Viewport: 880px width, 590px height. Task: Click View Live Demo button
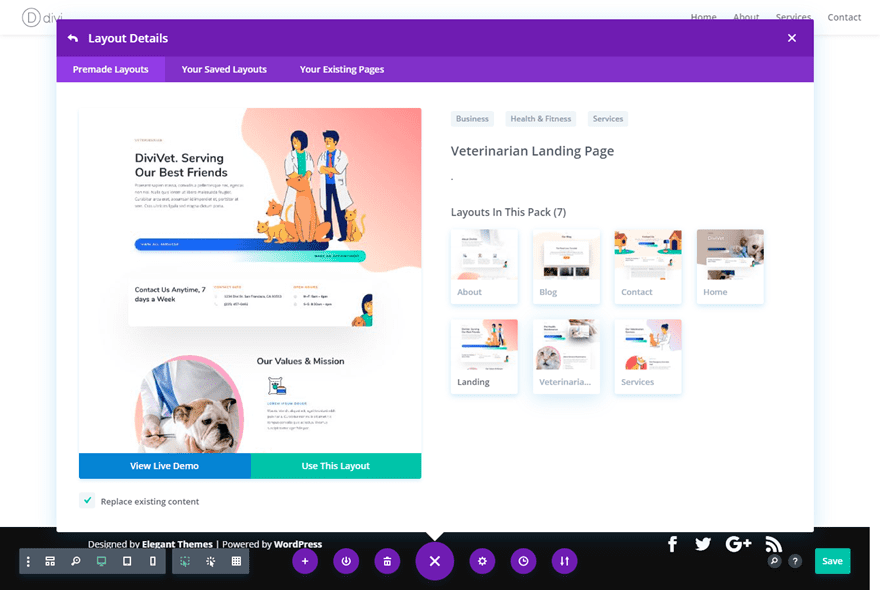[x=164, y=466]
